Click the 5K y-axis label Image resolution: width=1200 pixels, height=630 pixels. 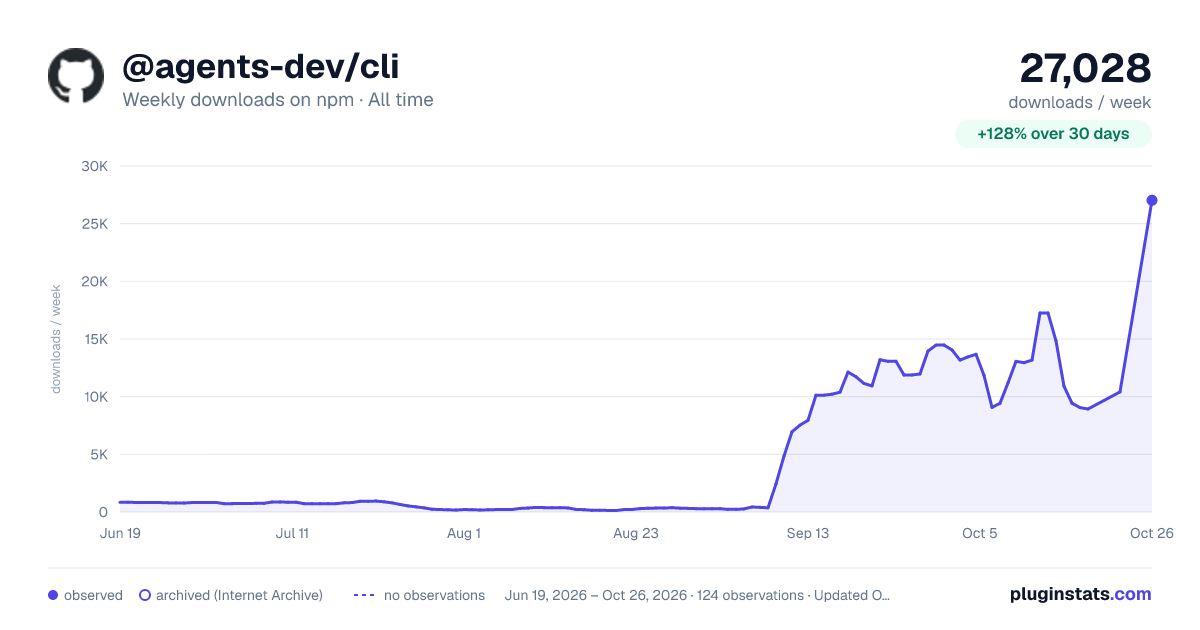[x=98, y=454]
